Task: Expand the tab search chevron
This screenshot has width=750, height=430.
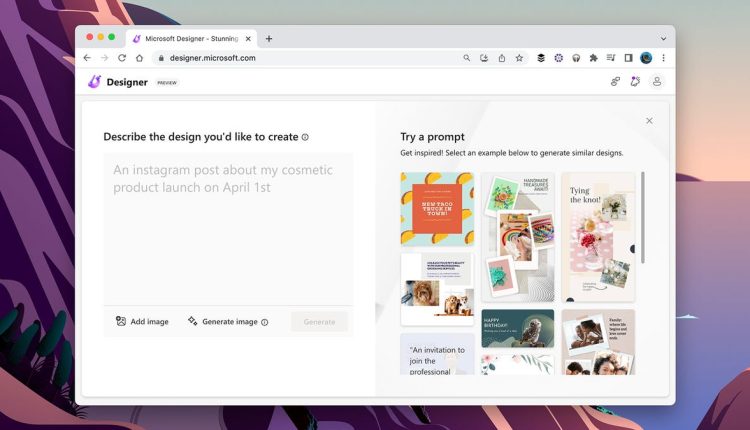Action: (x=663, y=39)
